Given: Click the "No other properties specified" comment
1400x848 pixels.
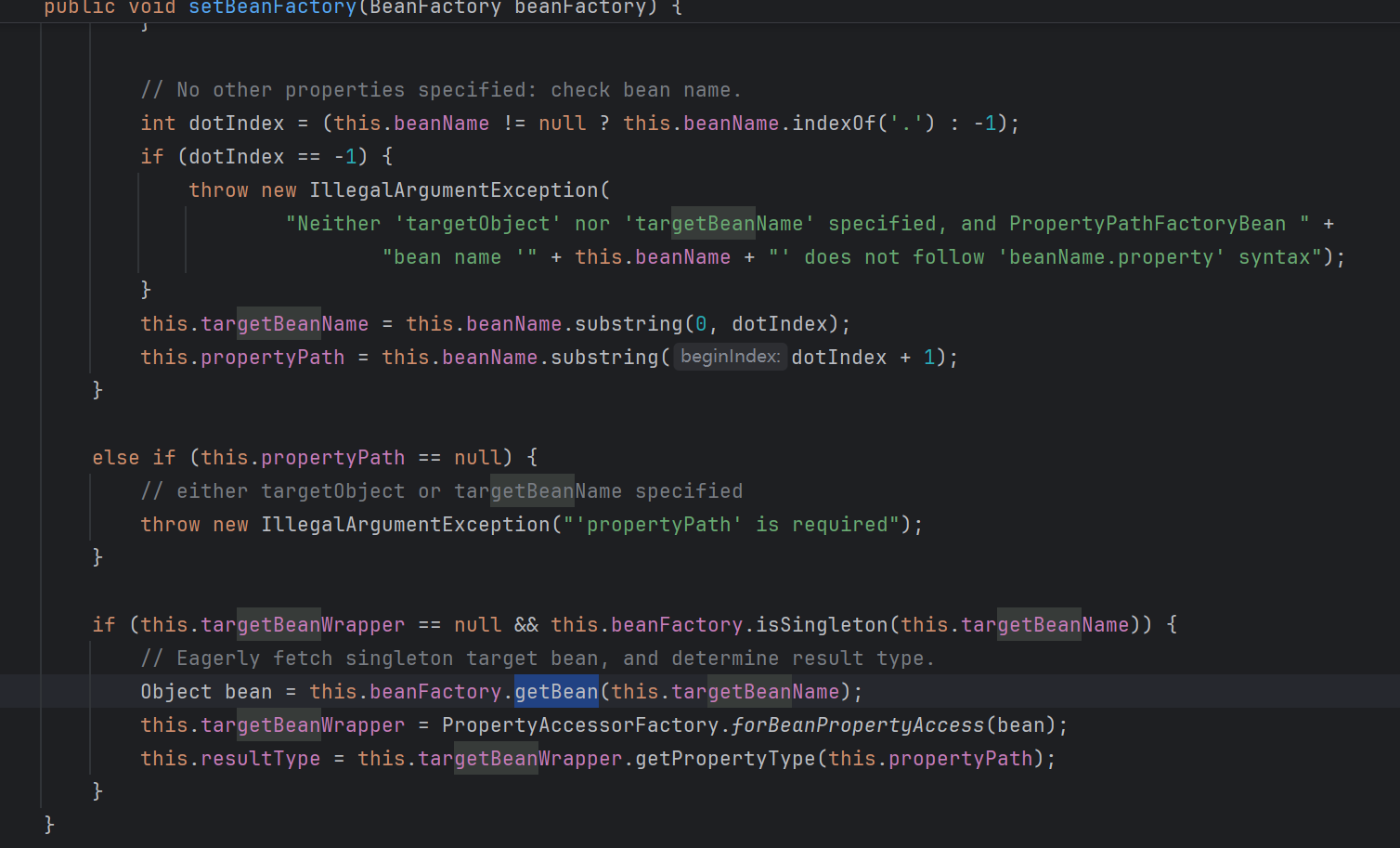Looking at the screenshot, I should 441,90.
